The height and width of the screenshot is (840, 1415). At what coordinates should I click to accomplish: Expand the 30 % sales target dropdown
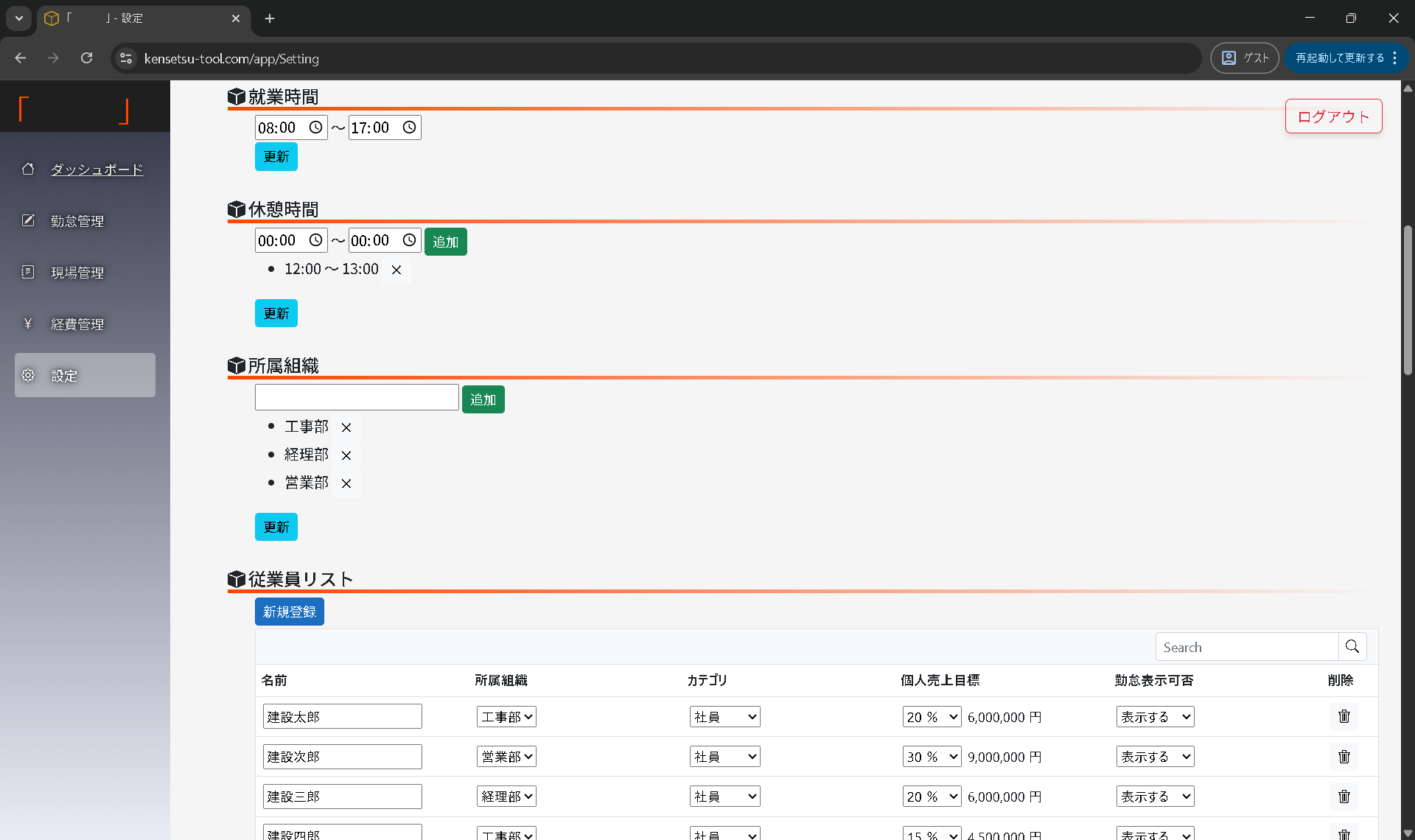pos(932,757)
